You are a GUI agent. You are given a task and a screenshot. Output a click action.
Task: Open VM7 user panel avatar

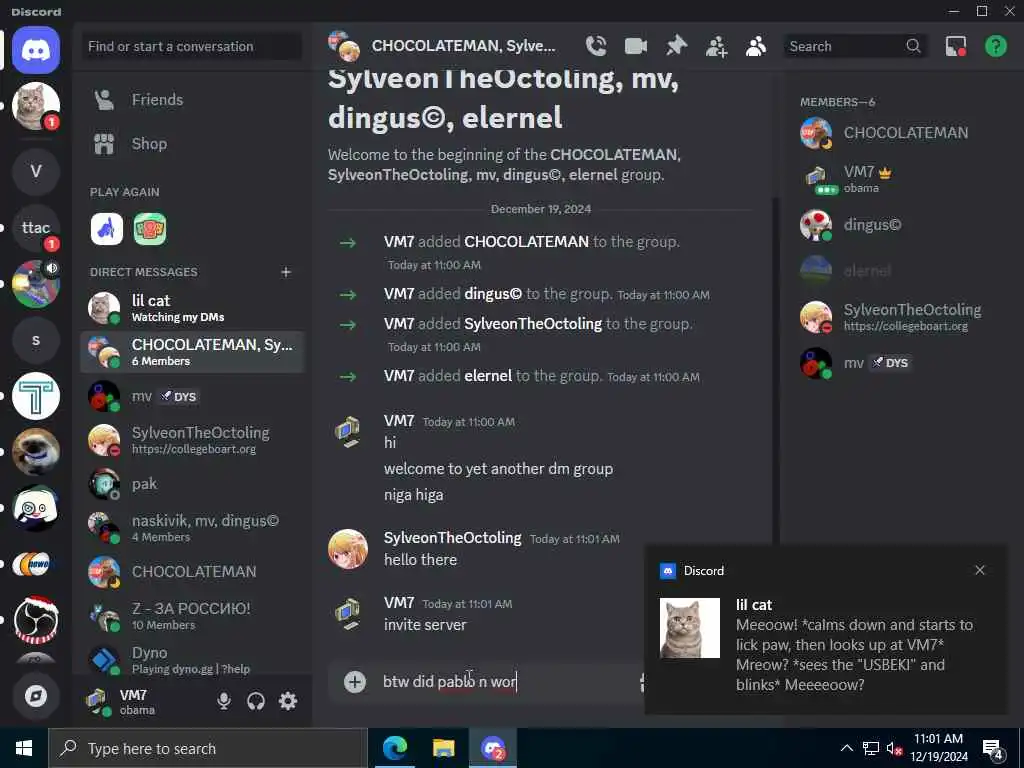tap(97, 701)
